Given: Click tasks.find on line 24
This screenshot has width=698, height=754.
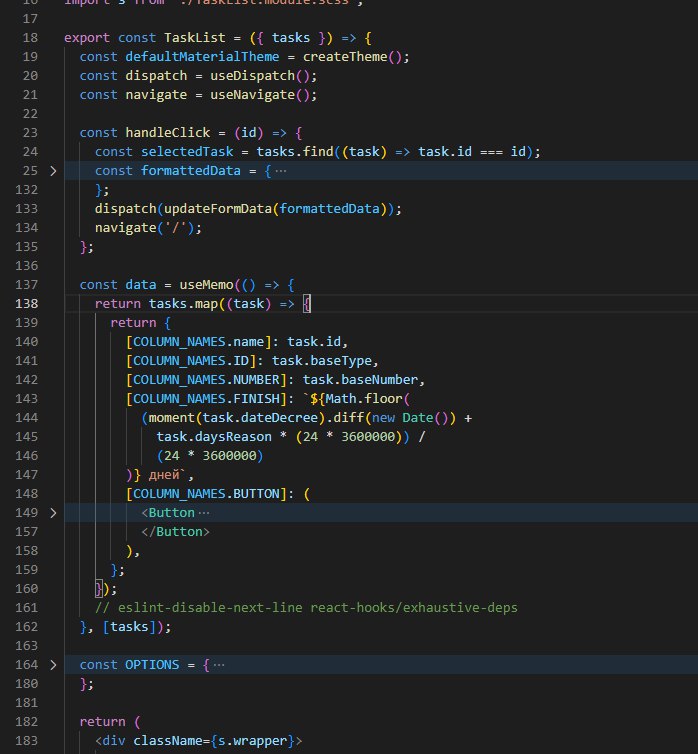Looking at the screenshot, I should [x=295, y=152].
